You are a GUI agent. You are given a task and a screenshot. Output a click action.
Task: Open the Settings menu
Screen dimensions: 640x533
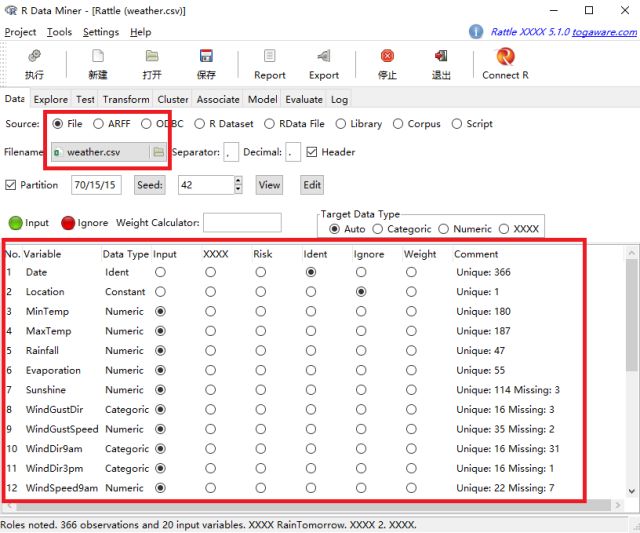click(101, 32)
